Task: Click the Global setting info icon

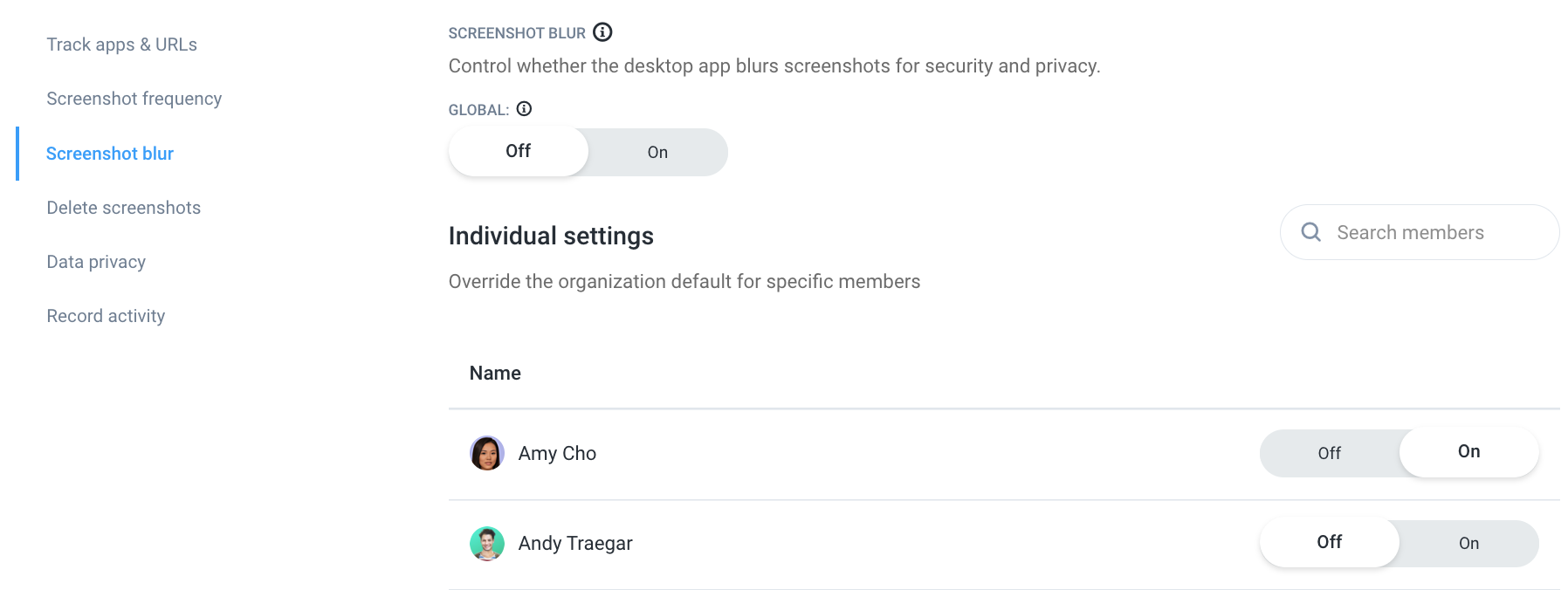Action: click(524, 109)
